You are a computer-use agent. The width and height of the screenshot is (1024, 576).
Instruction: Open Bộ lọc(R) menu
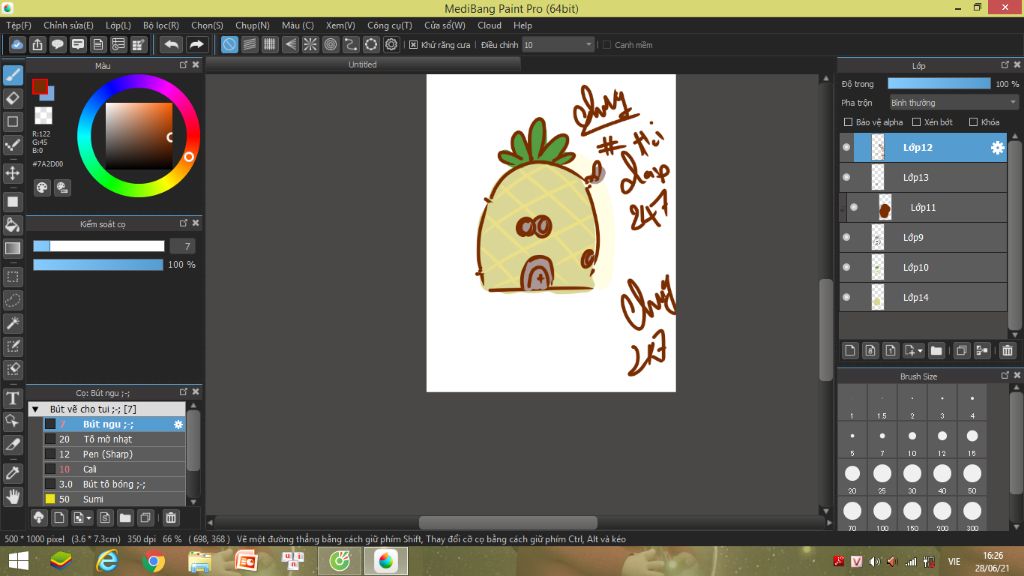click(x=161, y=25)
